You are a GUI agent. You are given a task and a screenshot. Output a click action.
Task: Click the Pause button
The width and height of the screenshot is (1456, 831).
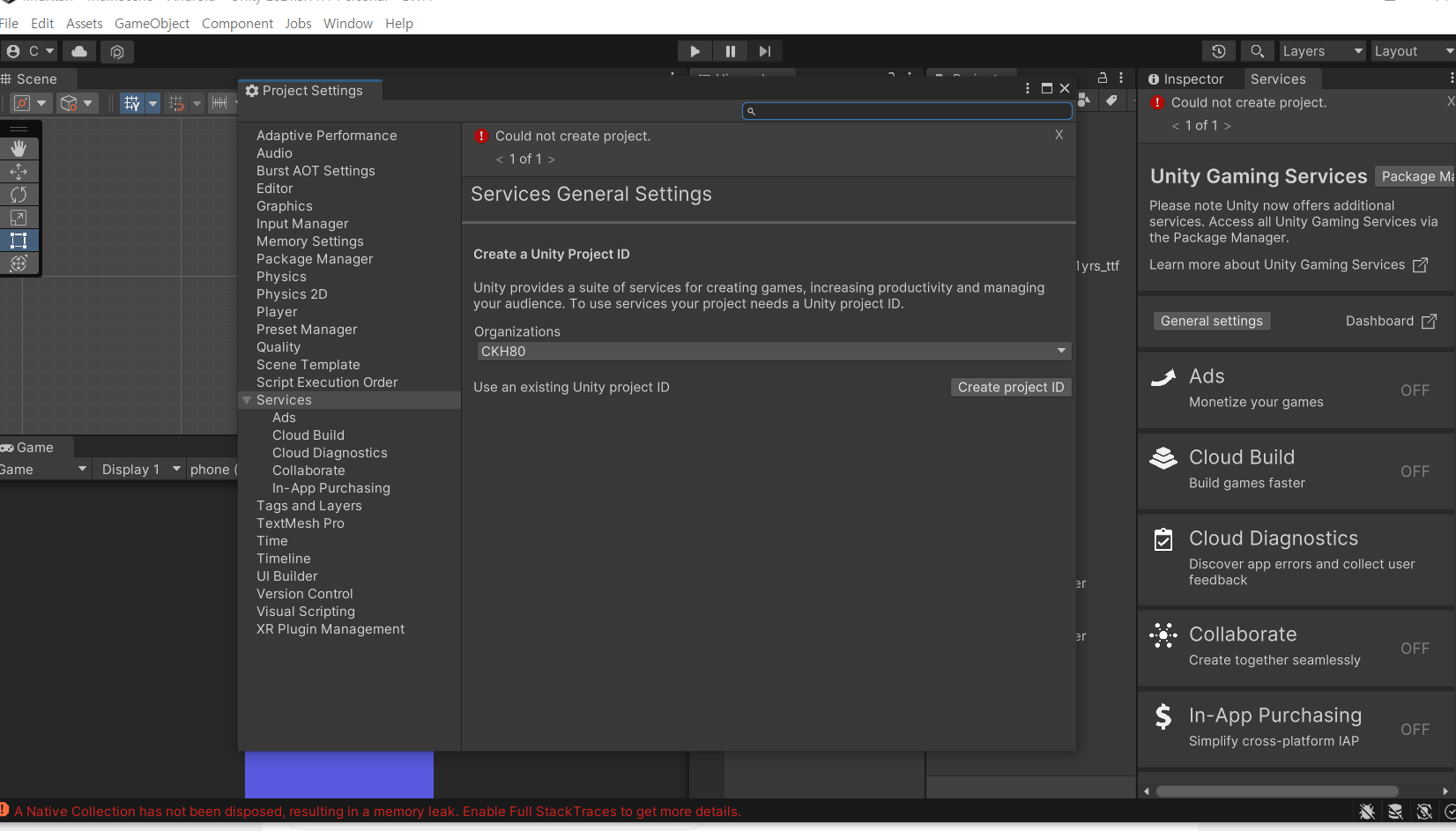point(730,51)
